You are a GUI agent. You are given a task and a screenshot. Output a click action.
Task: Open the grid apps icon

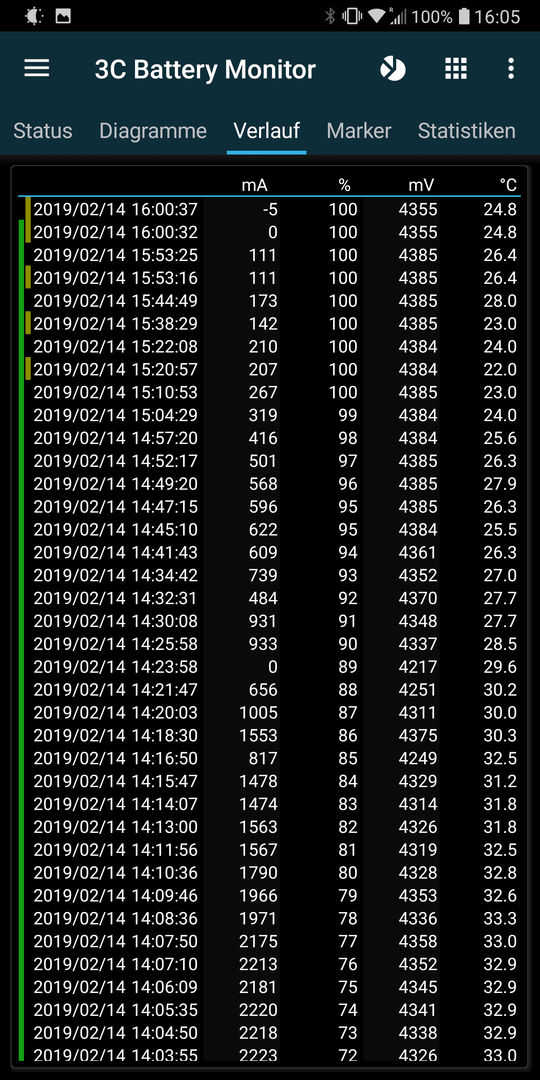(x=456, y=68)
